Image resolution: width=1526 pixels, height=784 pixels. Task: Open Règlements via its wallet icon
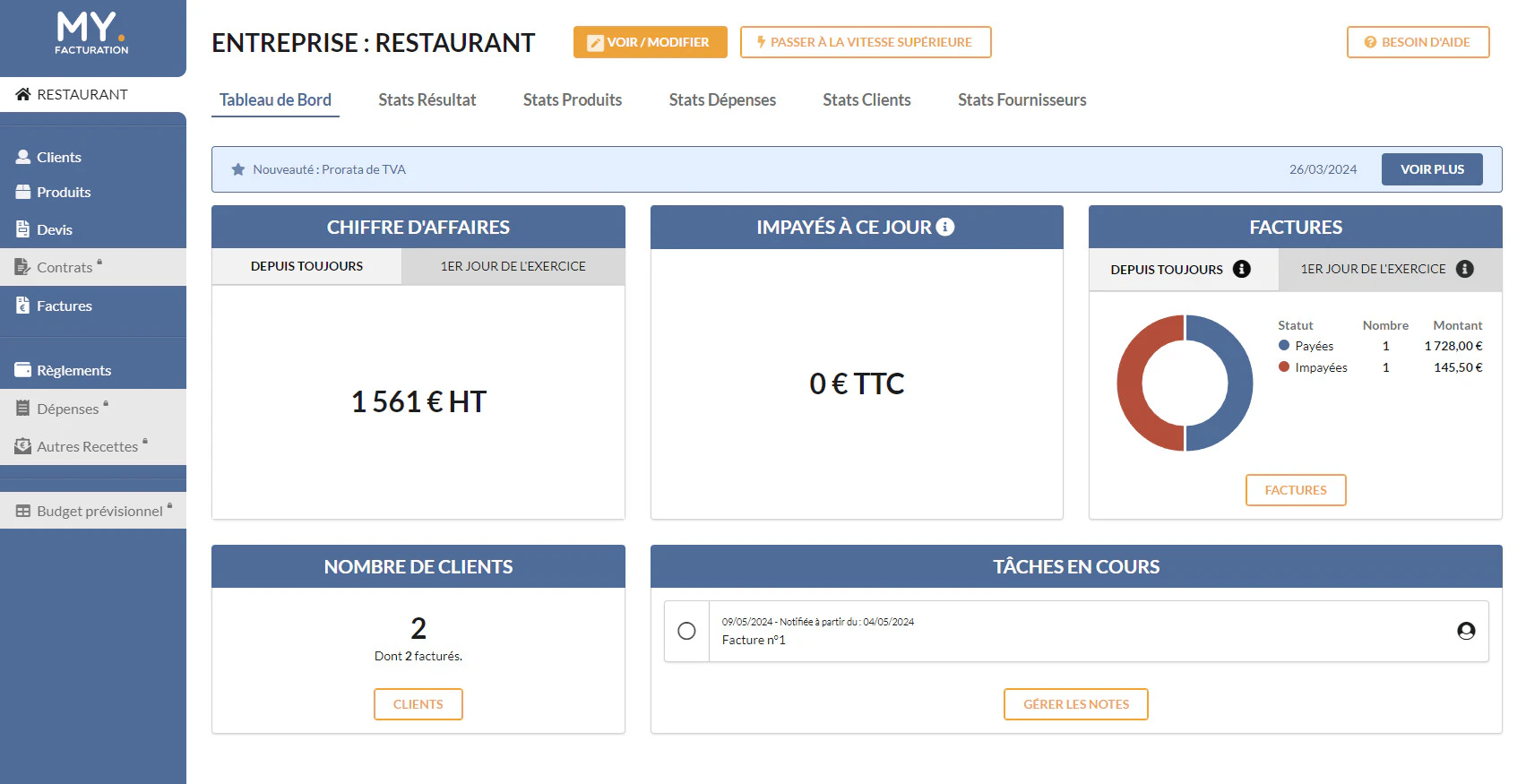(x=23, y=370)
